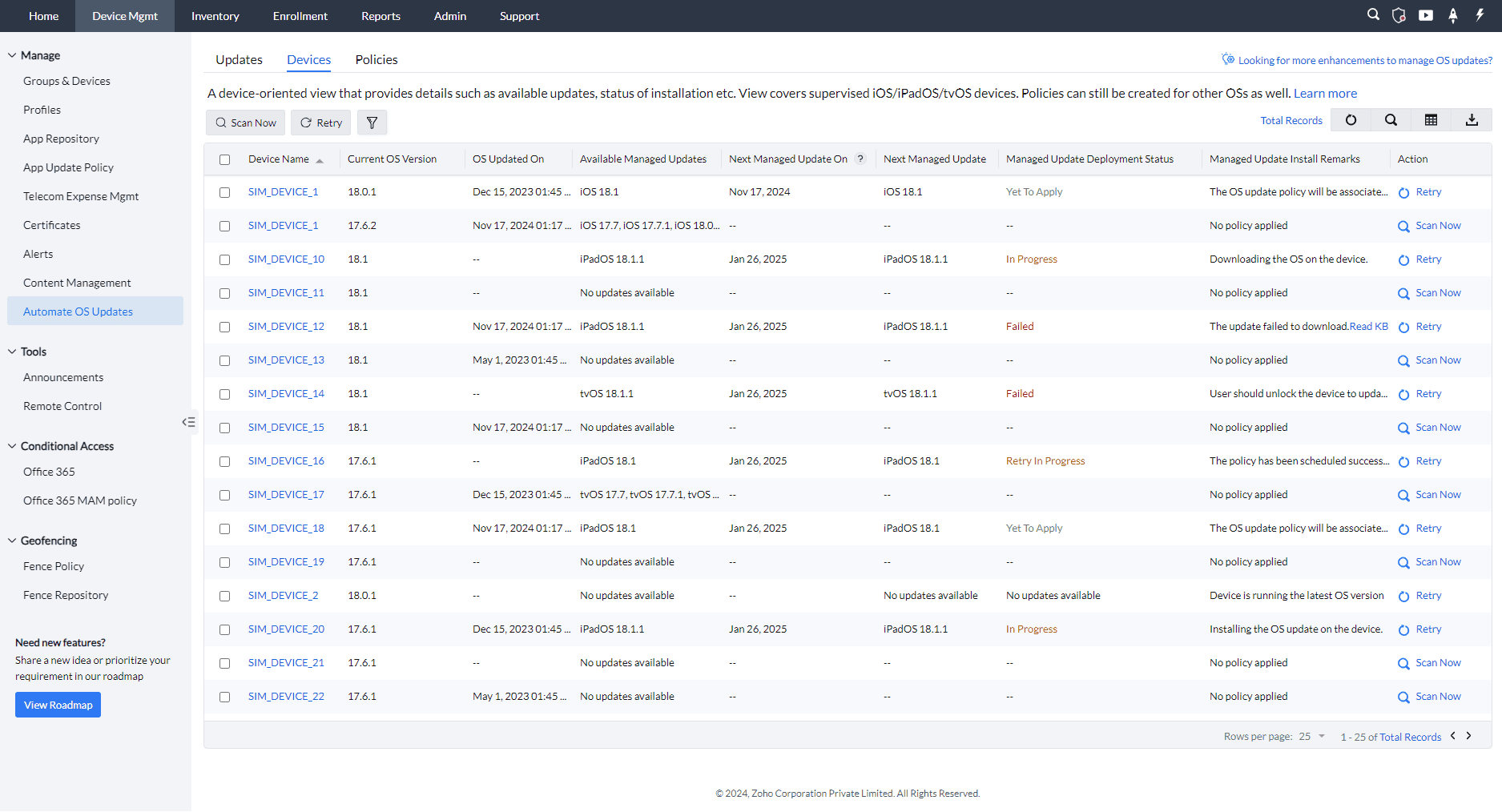
Task: Open the Admin menu
Action: tap(450, 16)
